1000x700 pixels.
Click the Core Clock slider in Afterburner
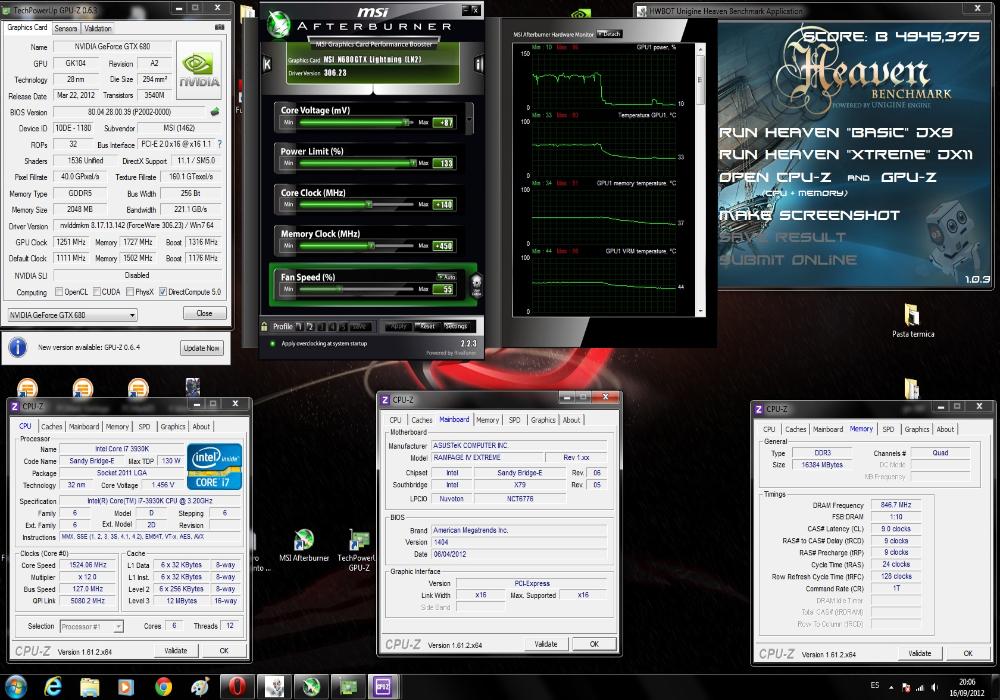pyautogui.click(x=356, y=204)
